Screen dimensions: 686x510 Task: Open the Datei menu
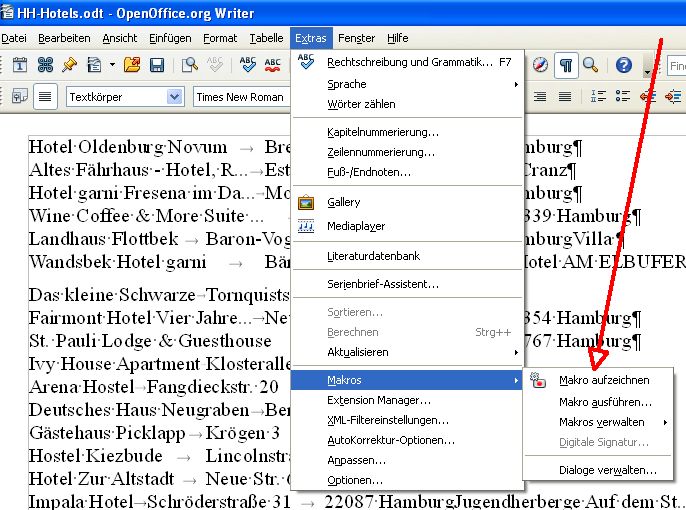pos(14,38)
